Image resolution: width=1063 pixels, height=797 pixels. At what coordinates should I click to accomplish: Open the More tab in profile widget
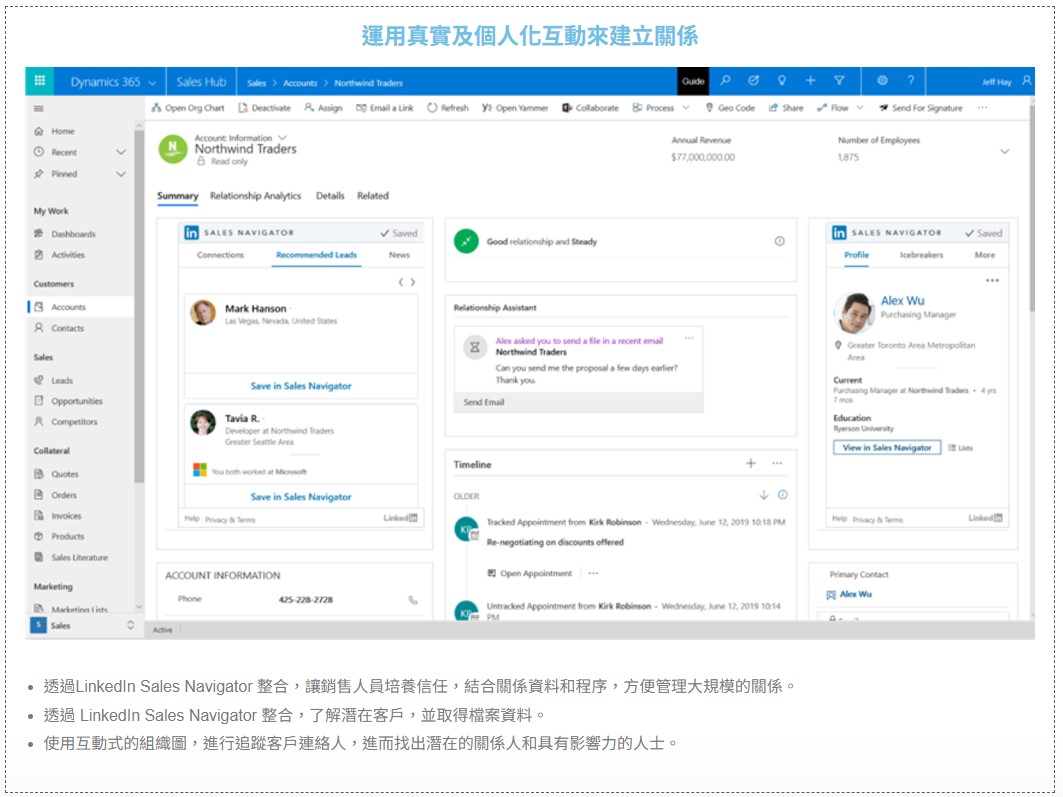click(985, 255)
